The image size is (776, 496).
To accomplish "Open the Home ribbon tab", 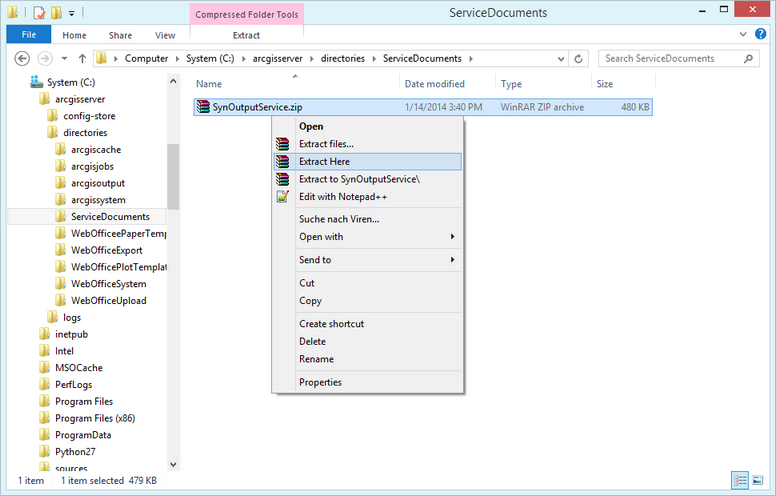I will click(x=74, y=35).
